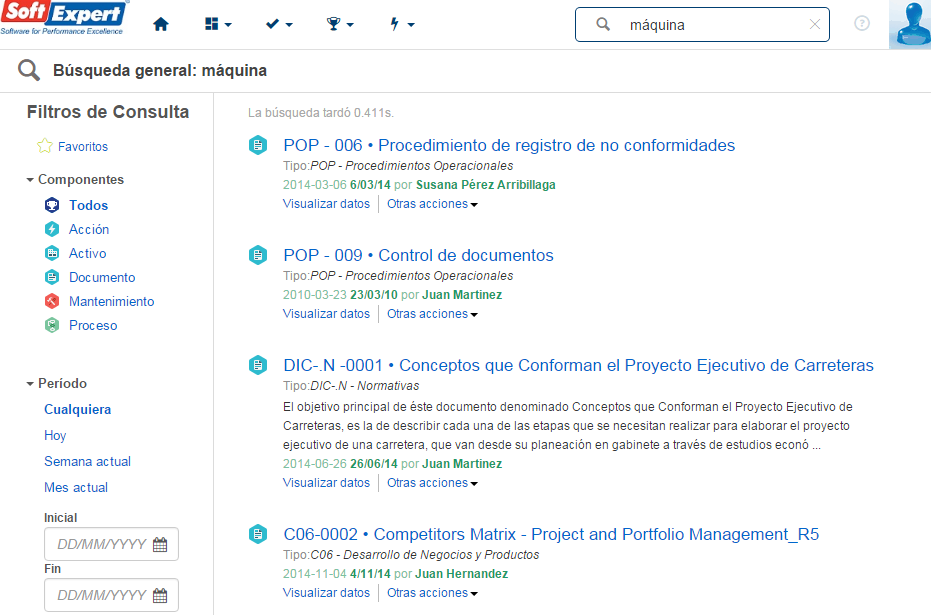Expand Otras acciones for POP - 006
Image resolution: width=931 pixels, height=615 pixels.
click(432, 204)
